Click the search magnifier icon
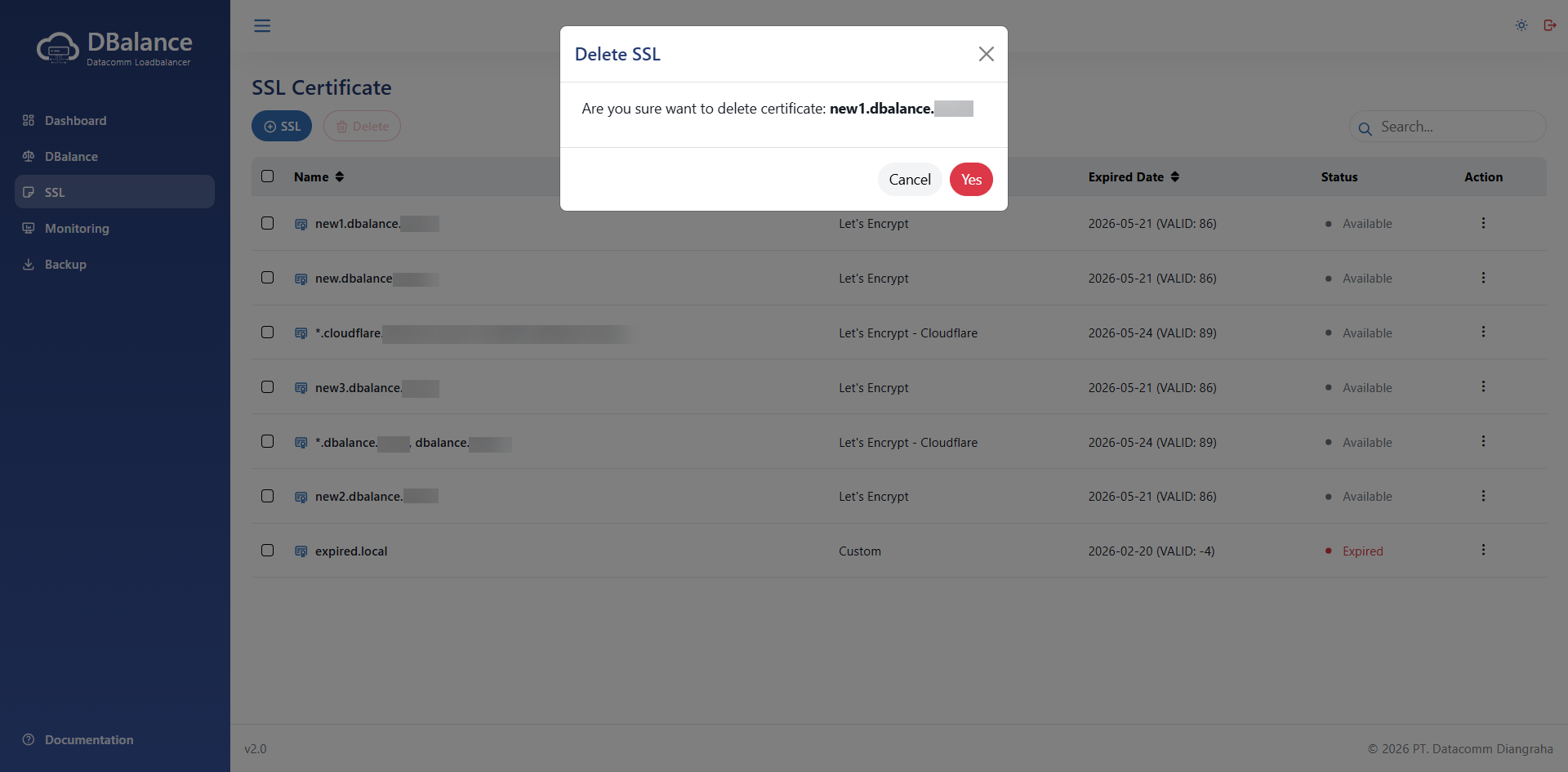Viewport: 1568px width, 772px height. (x=1365, y=128)
